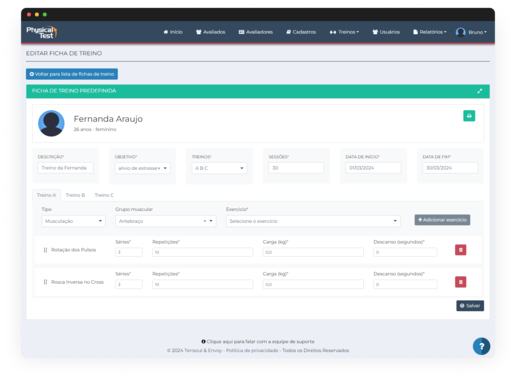Edit the Descrição field

pos(65,168)
